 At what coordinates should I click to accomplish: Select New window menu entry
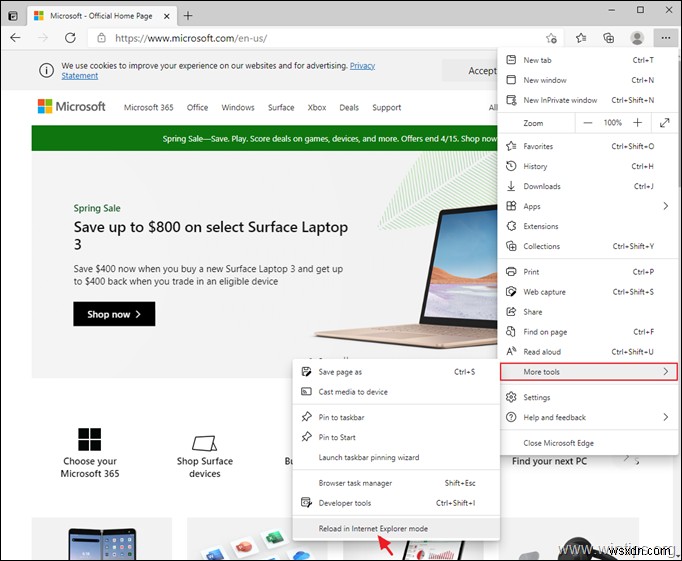pyautogui.click(x=588, y=80)
